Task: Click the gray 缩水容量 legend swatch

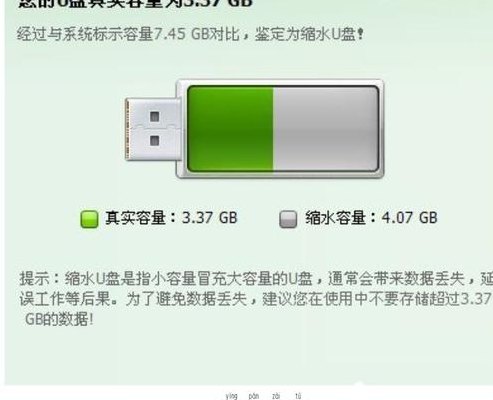Action: tap(288, 219)
